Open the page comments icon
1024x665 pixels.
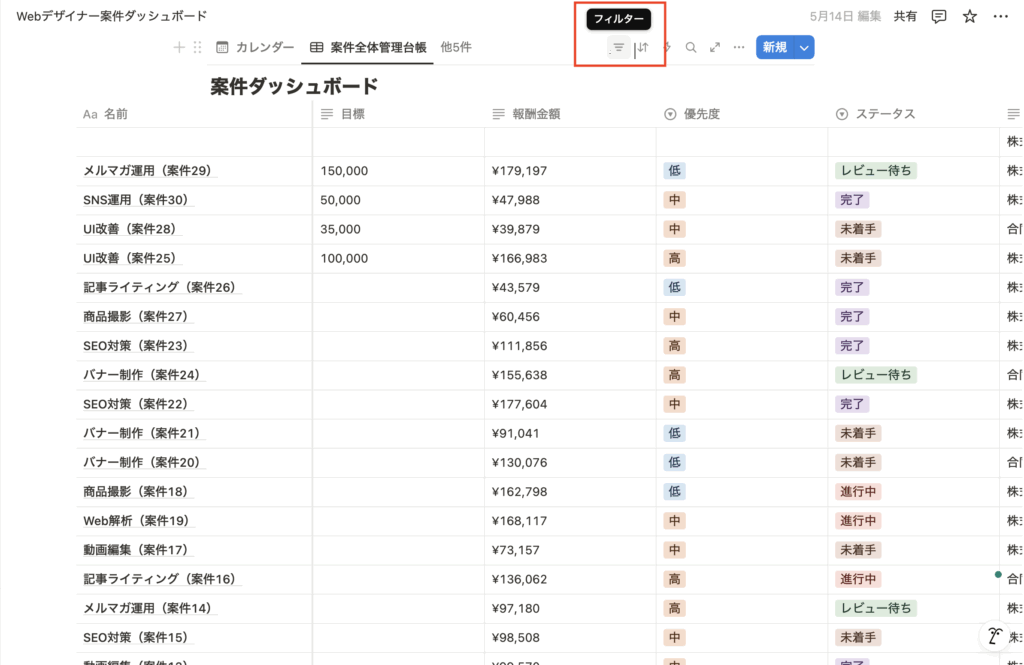[x=939, y=16]
